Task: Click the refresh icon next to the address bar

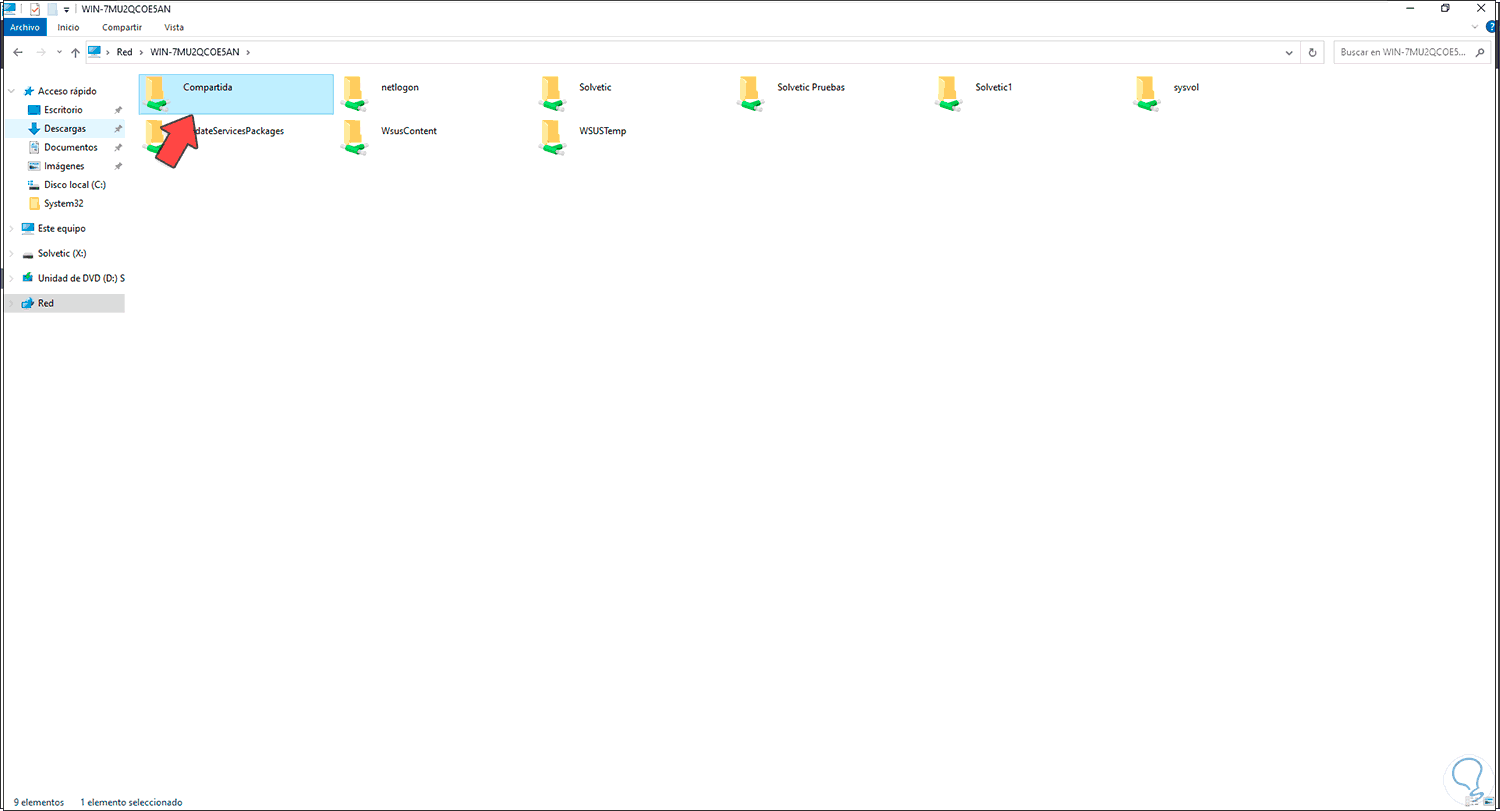Action: point(1312,52)
